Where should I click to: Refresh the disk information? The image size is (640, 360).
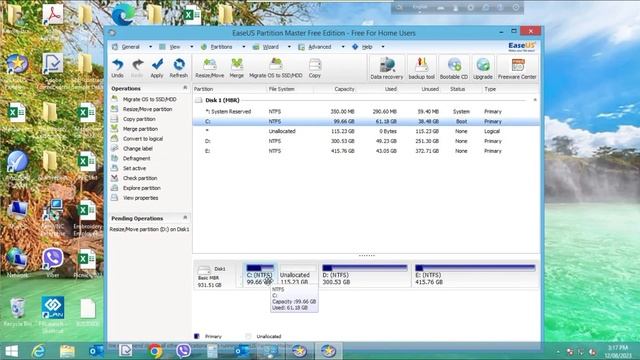pos(178,68)
